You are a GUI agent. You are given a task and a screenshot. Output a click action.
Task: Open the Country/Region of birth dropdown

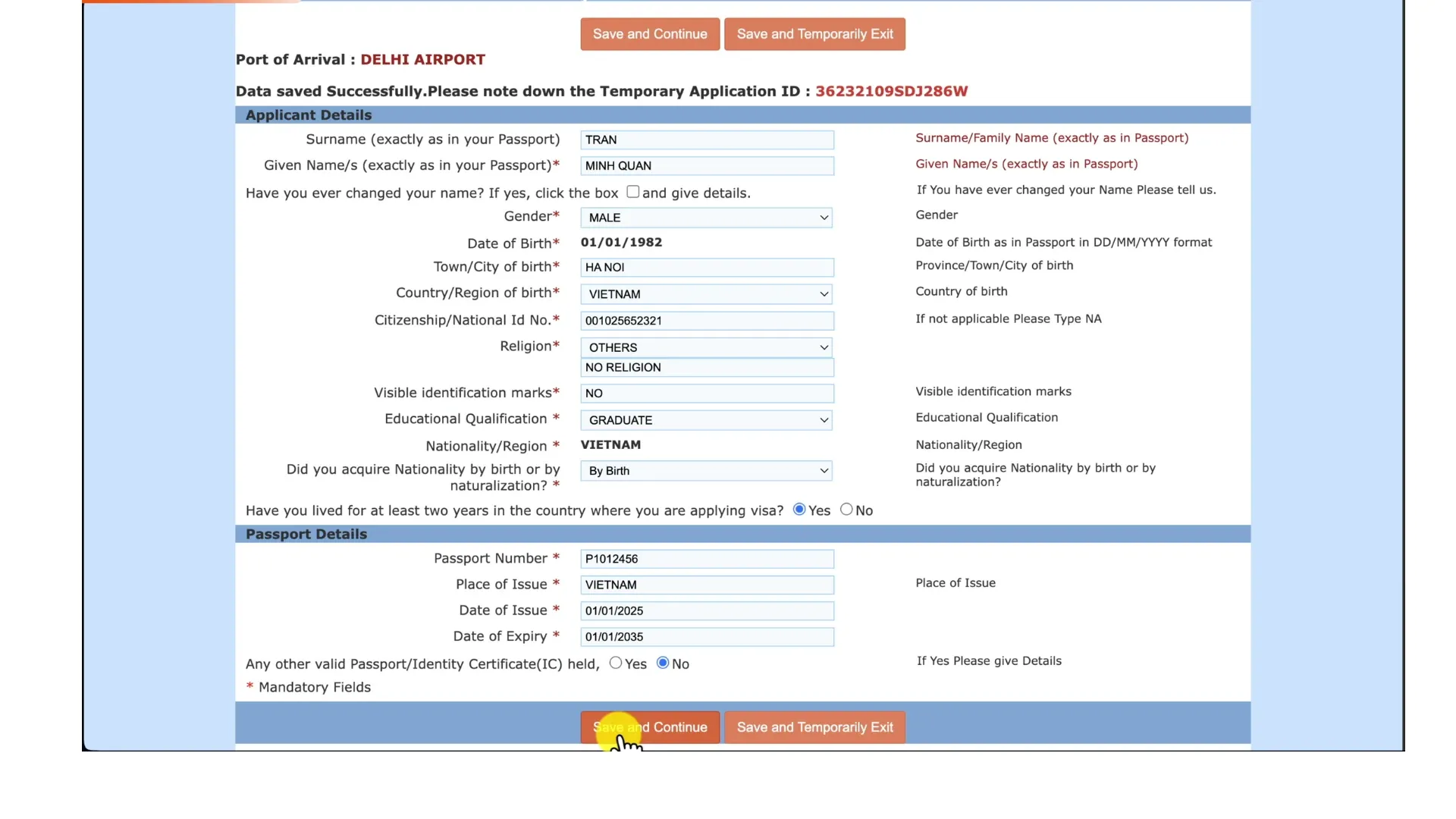point(706,294)
